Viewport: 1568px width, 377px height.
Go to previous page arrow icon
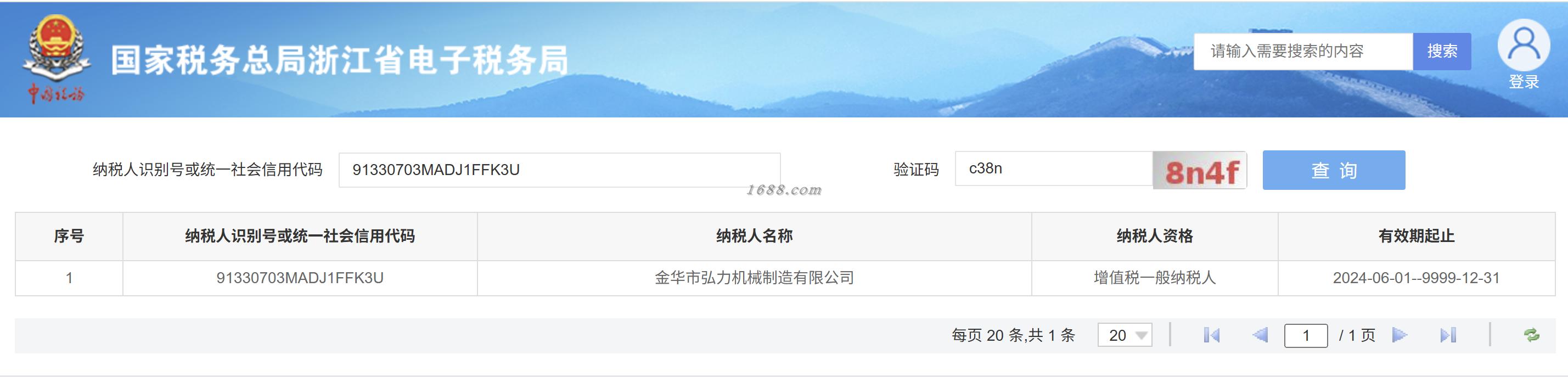point(1260,335)
